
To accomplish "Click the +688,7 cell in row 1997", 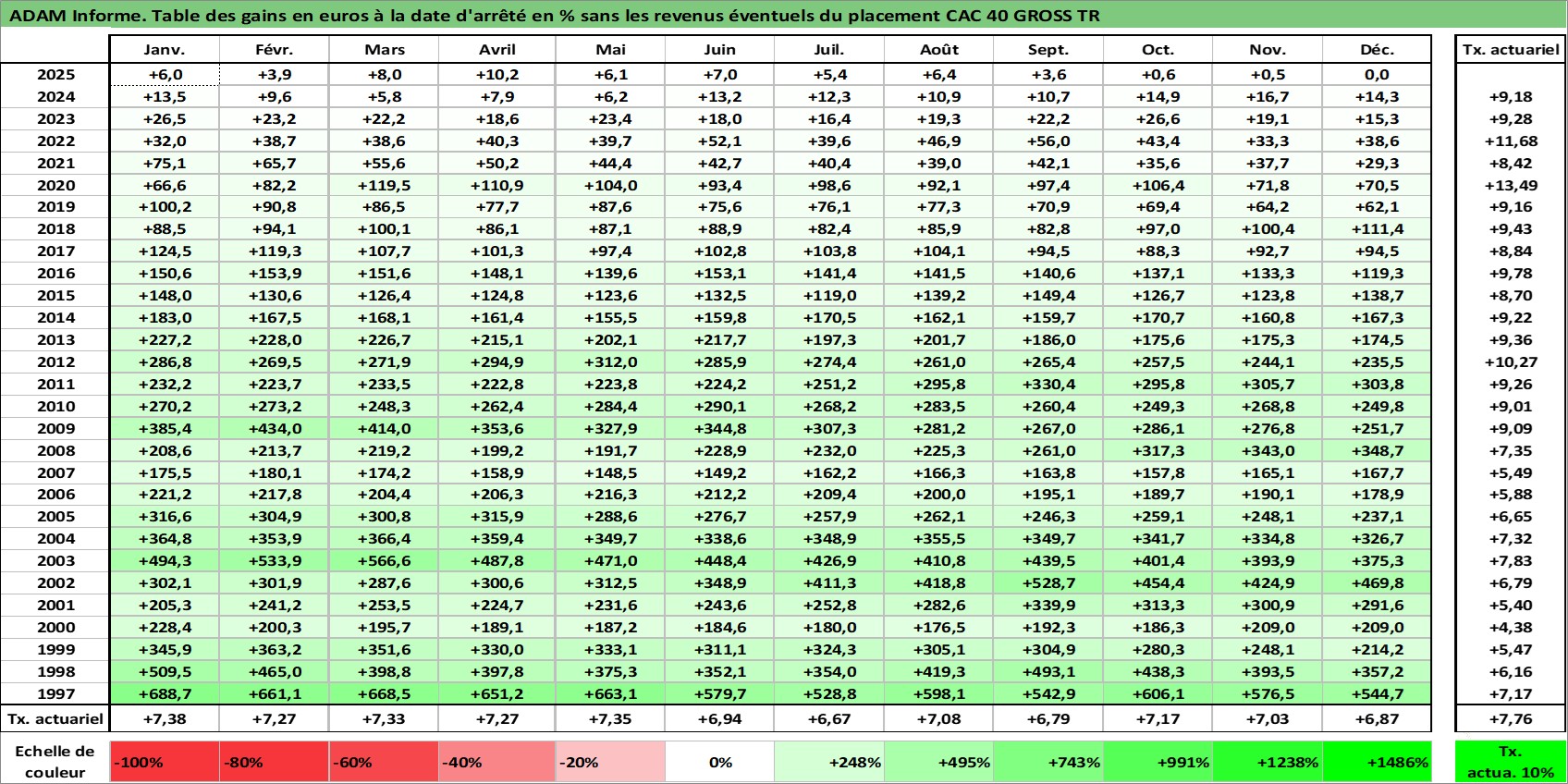I will (x=165, y=693).
